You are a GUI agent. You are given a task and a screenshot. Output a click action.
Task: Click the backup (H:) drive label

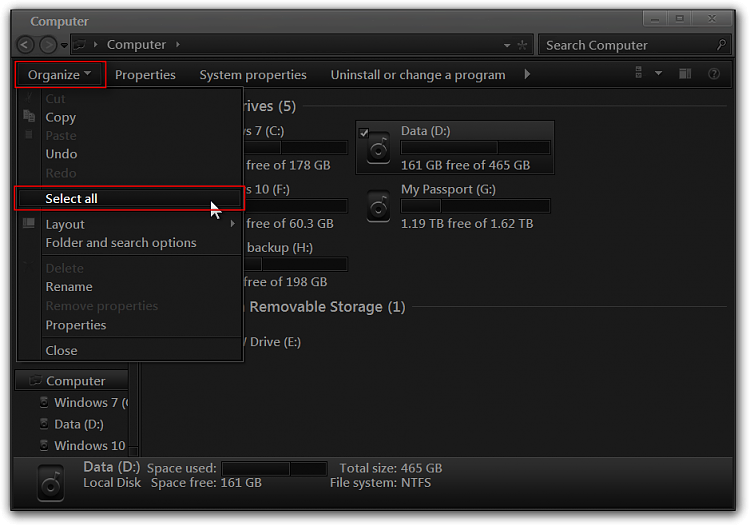pyautogui.click(x=280, y=248)
